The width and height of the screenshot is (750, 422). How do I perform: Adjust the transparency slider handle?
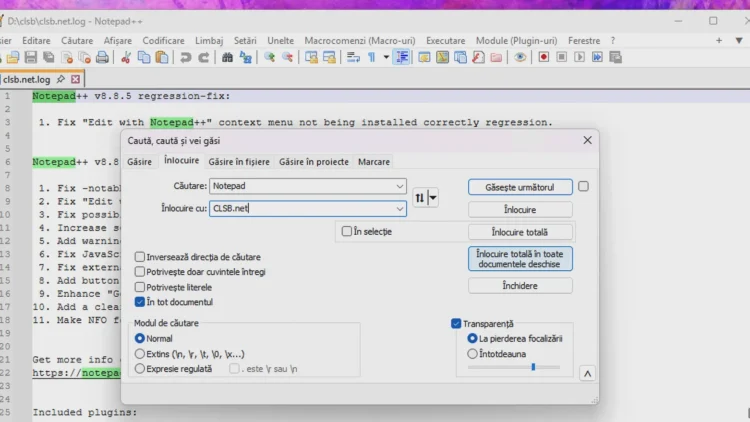point(533,367)
